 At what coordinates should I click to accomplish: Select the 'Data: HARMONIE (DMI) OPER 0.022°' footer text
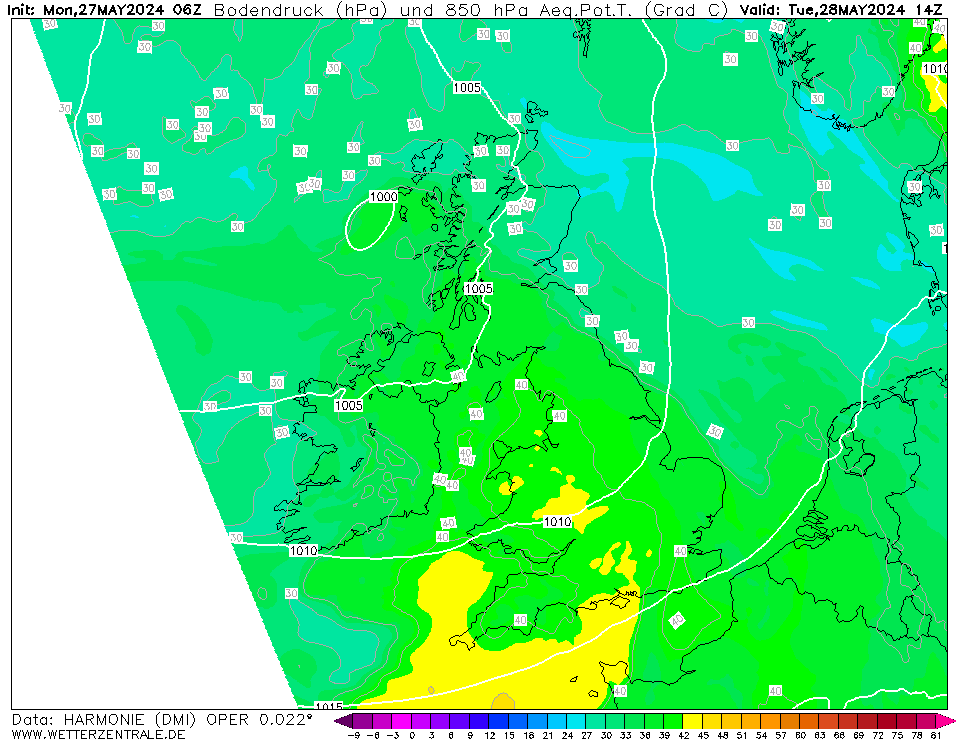click(x=162, y=720)
